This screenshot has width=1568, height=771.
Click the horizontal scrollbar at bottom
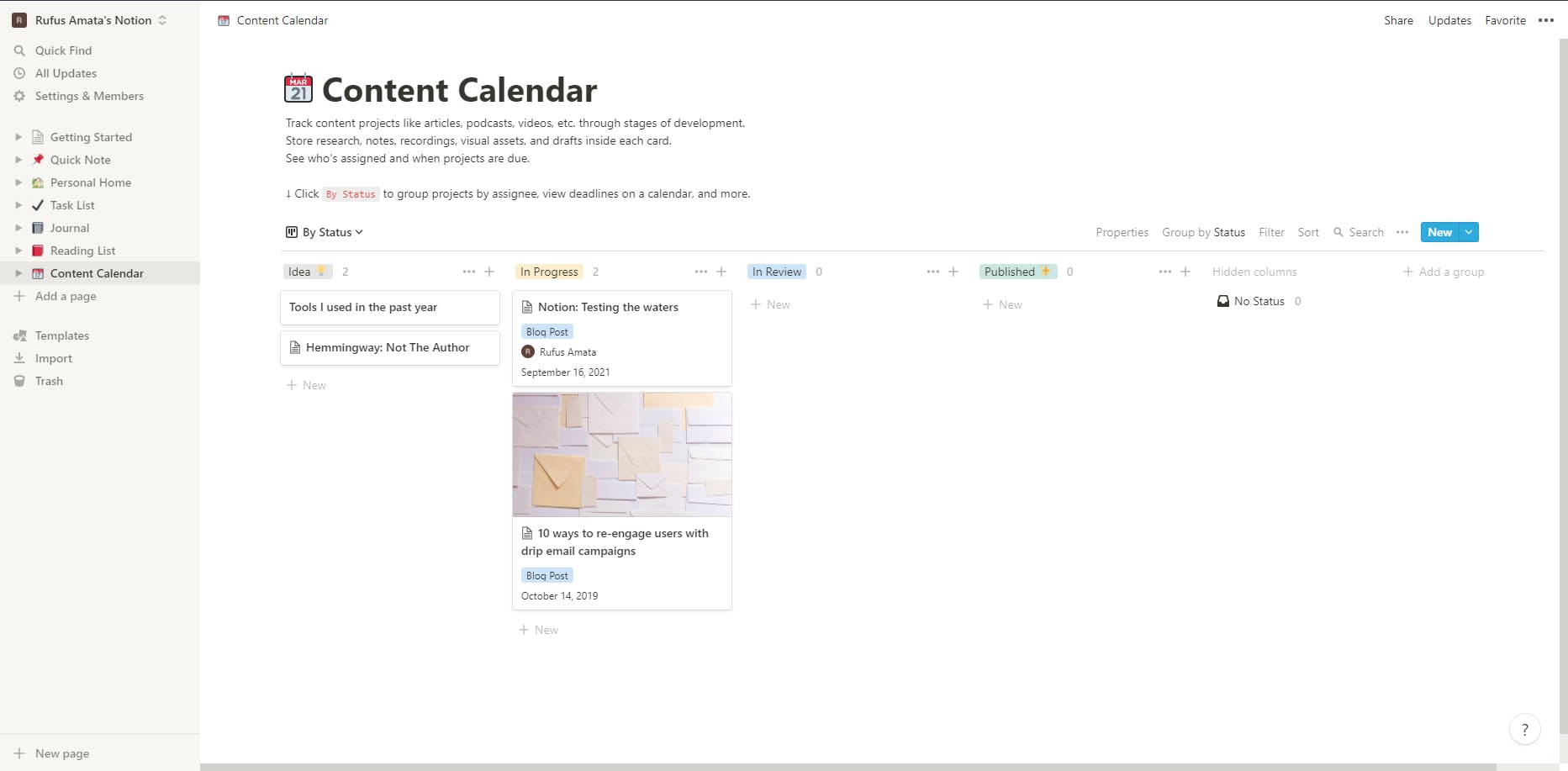point(848,767)
